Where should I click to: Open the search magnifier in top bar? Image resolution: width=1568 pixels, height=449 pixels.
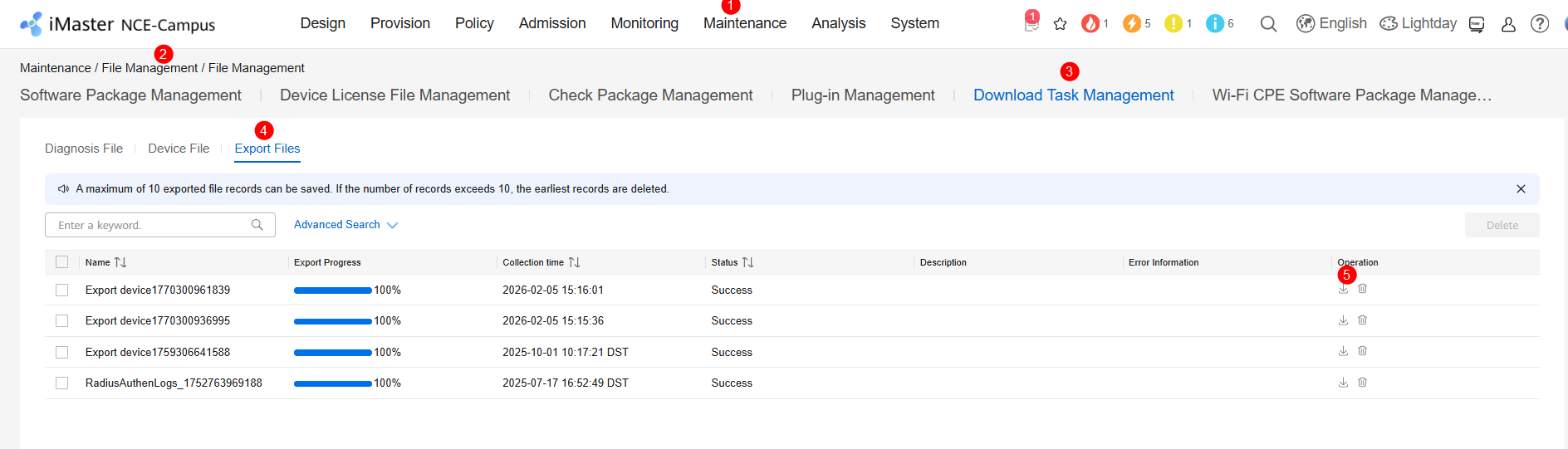[1268, 24]
